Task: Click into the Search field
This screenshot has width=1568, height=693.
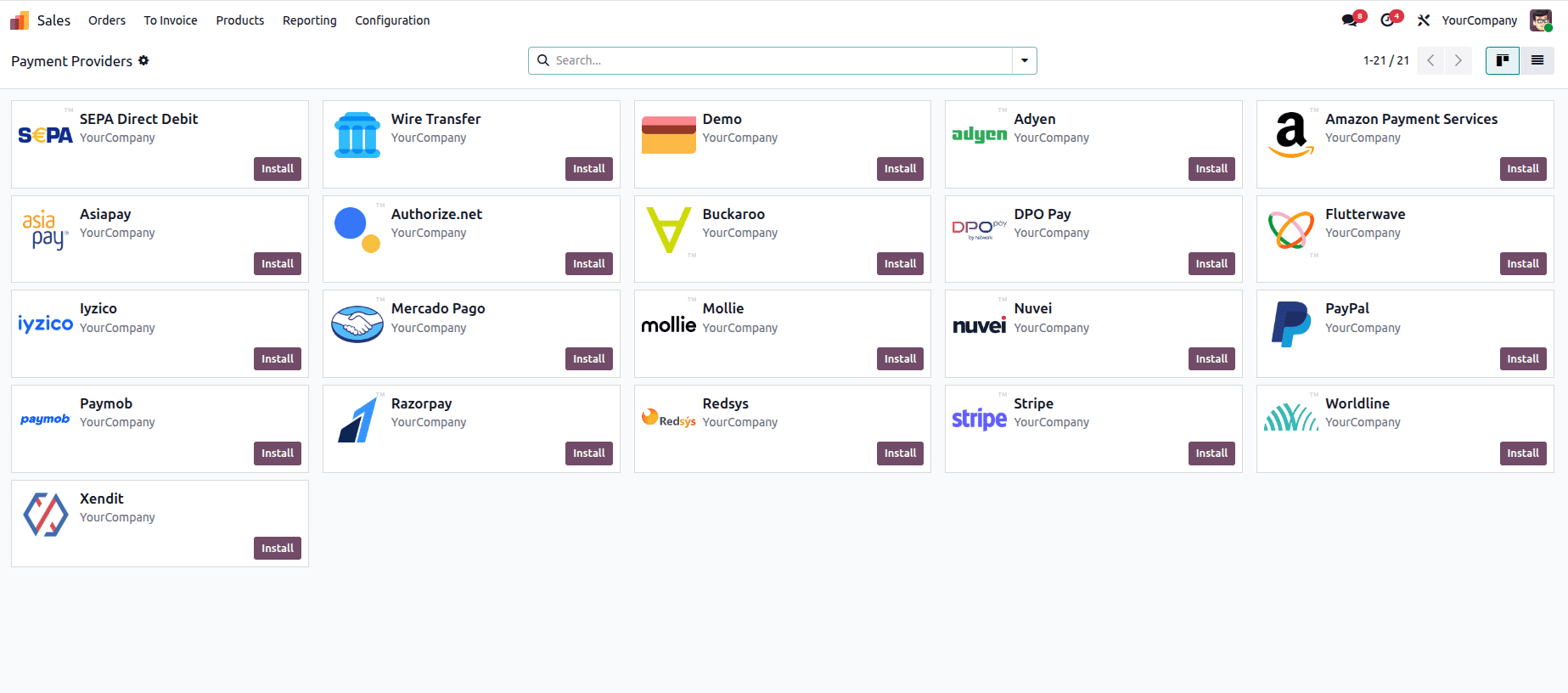Action: (x=781, y=60)
